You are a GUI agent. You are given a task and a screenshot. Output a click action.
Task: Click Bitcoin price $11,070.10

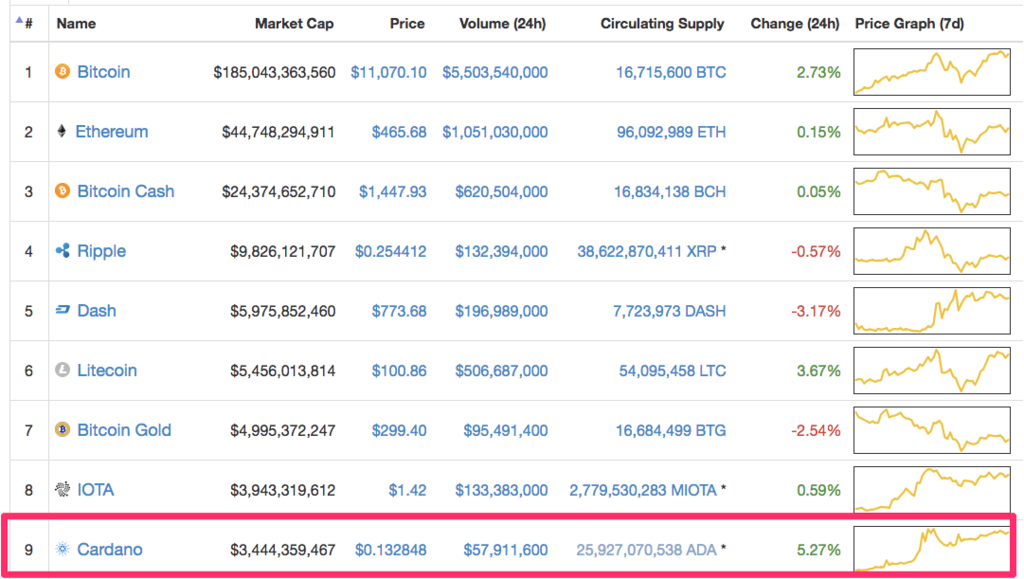point(389,72)
